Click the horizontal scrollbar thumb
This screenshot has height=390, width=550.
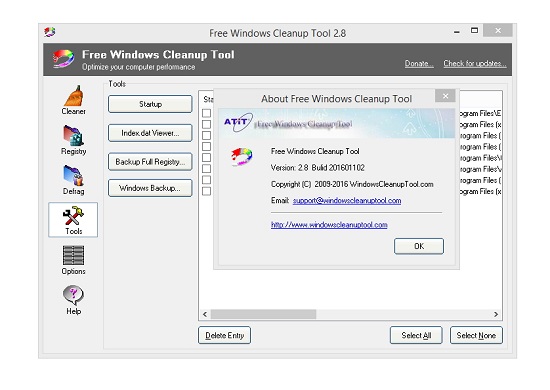click(x=263, y=314)
